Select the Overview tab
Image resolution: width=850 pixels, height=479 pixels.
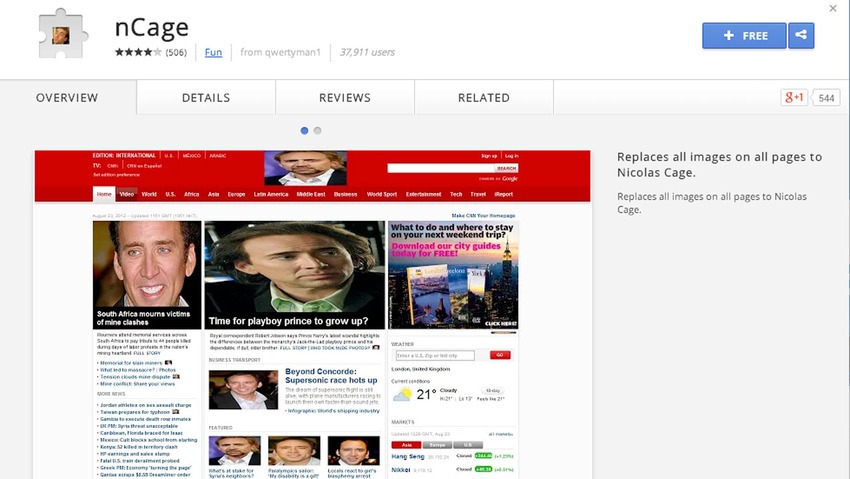(x=67, y=98)
